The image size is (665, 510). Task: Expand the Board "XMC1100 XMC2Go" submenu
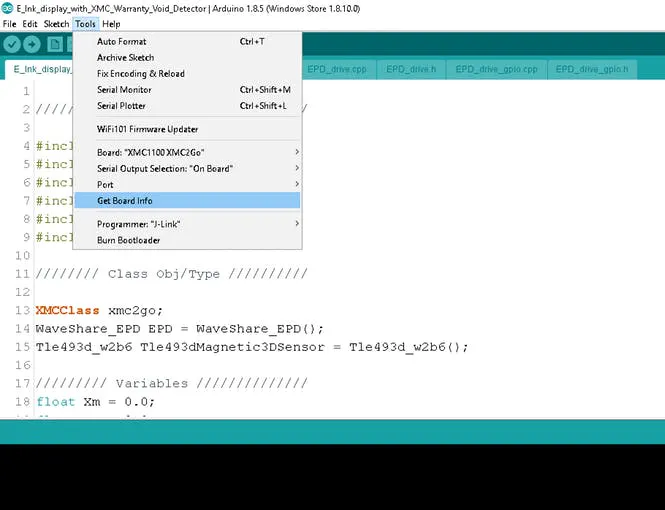point(187,152)
